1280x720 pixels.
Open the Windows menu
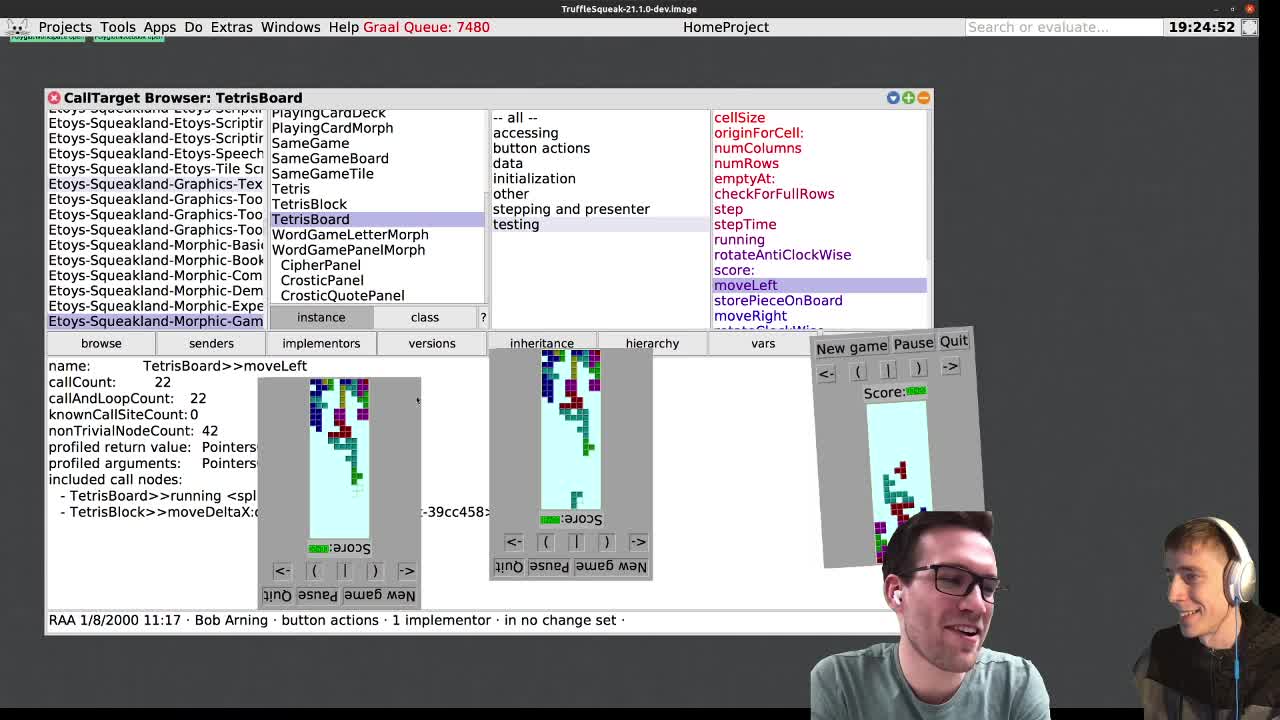(x=290, y=27)
